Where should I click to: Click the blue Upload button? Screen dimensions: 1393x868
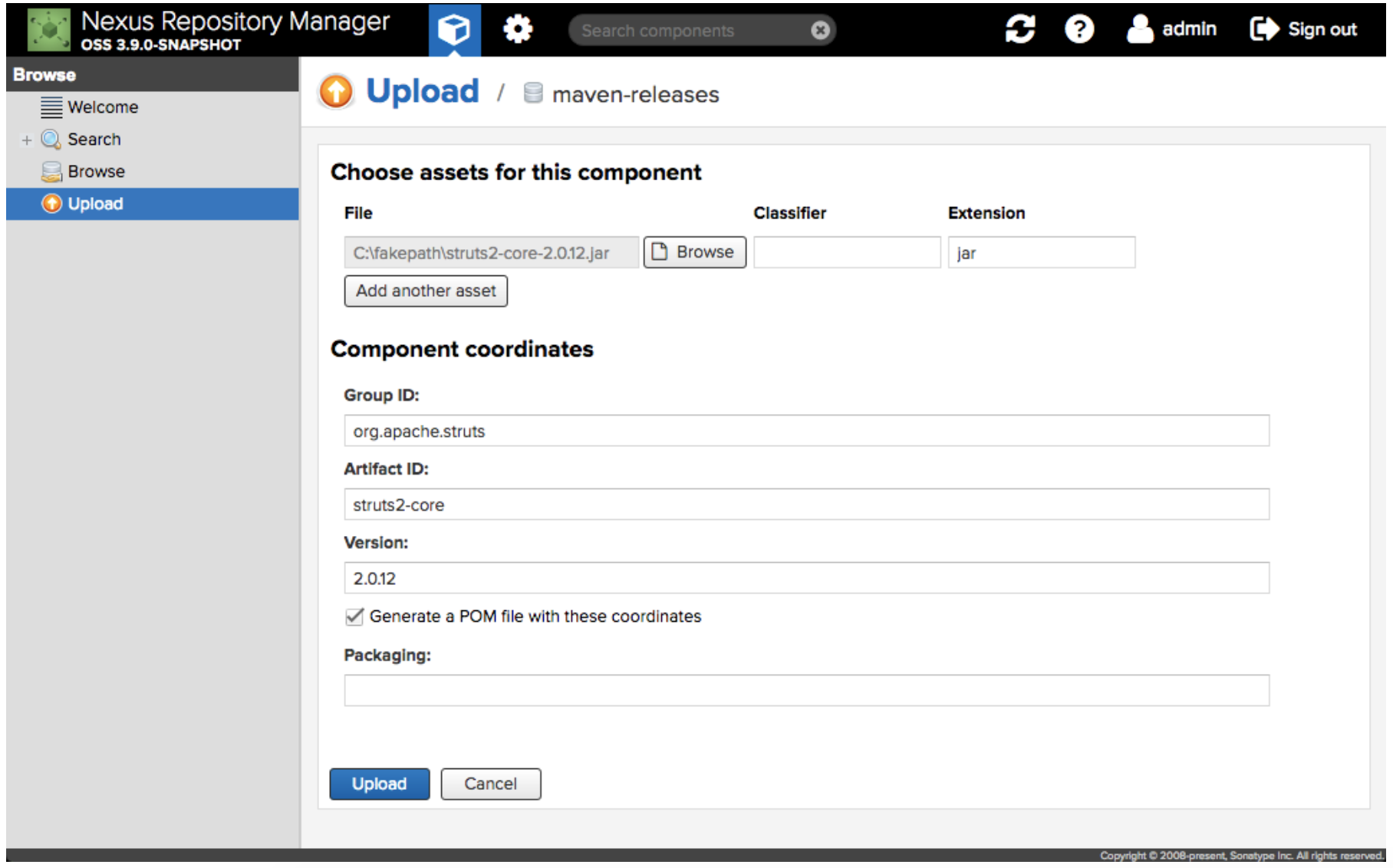pyautogui.click(x=379, y=784)
